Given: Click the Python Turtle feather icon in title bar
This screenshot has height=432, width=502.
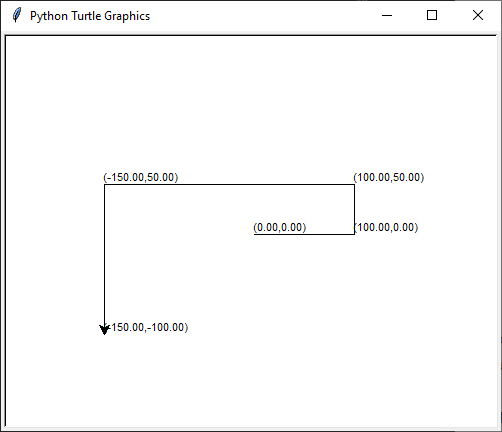Looking at the screenshot, I should click(16, 15).
